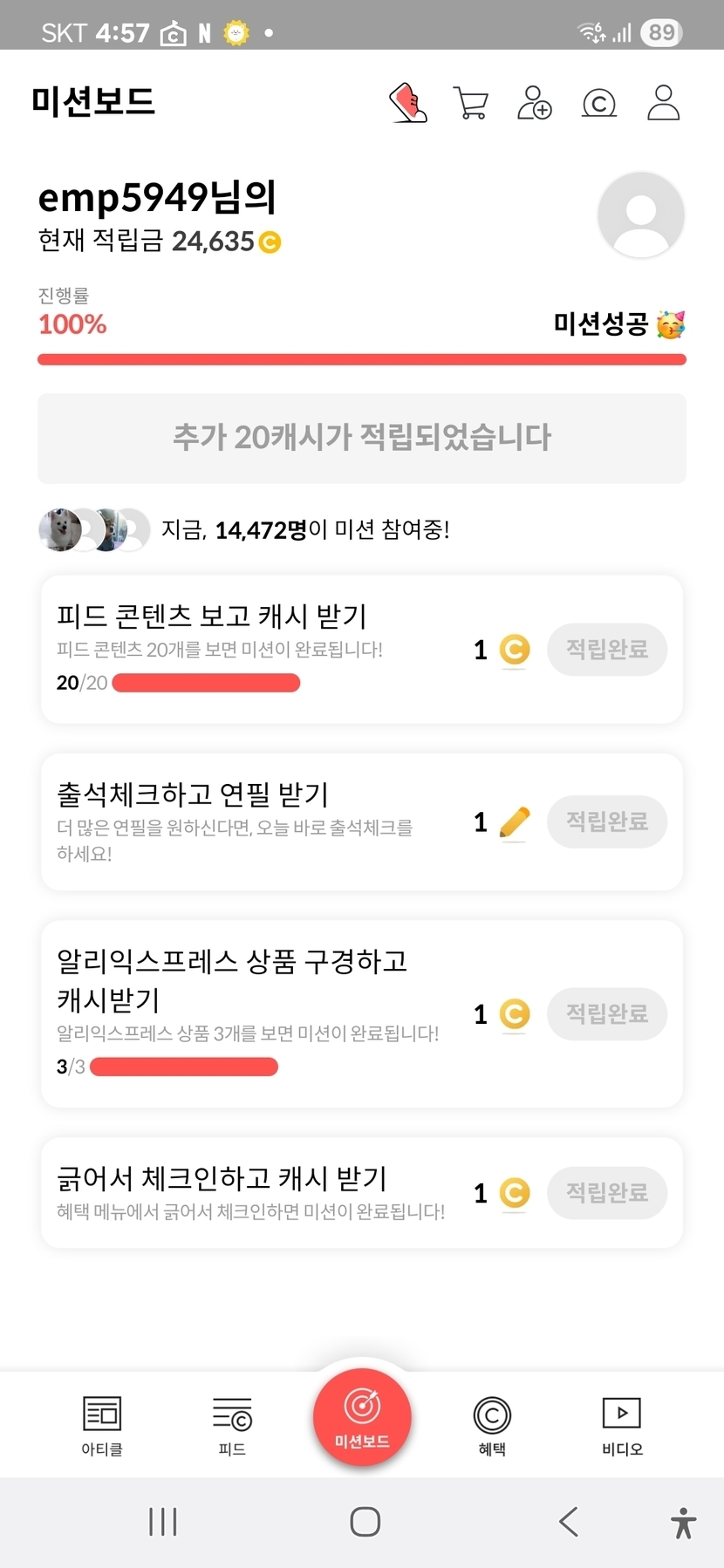The width and height of the screenshot is (724, 1568).
Task: Tap the 추가 20캐시가 적립되었습니다 banner
Action: pyautogui.click(x=362, y=438)
